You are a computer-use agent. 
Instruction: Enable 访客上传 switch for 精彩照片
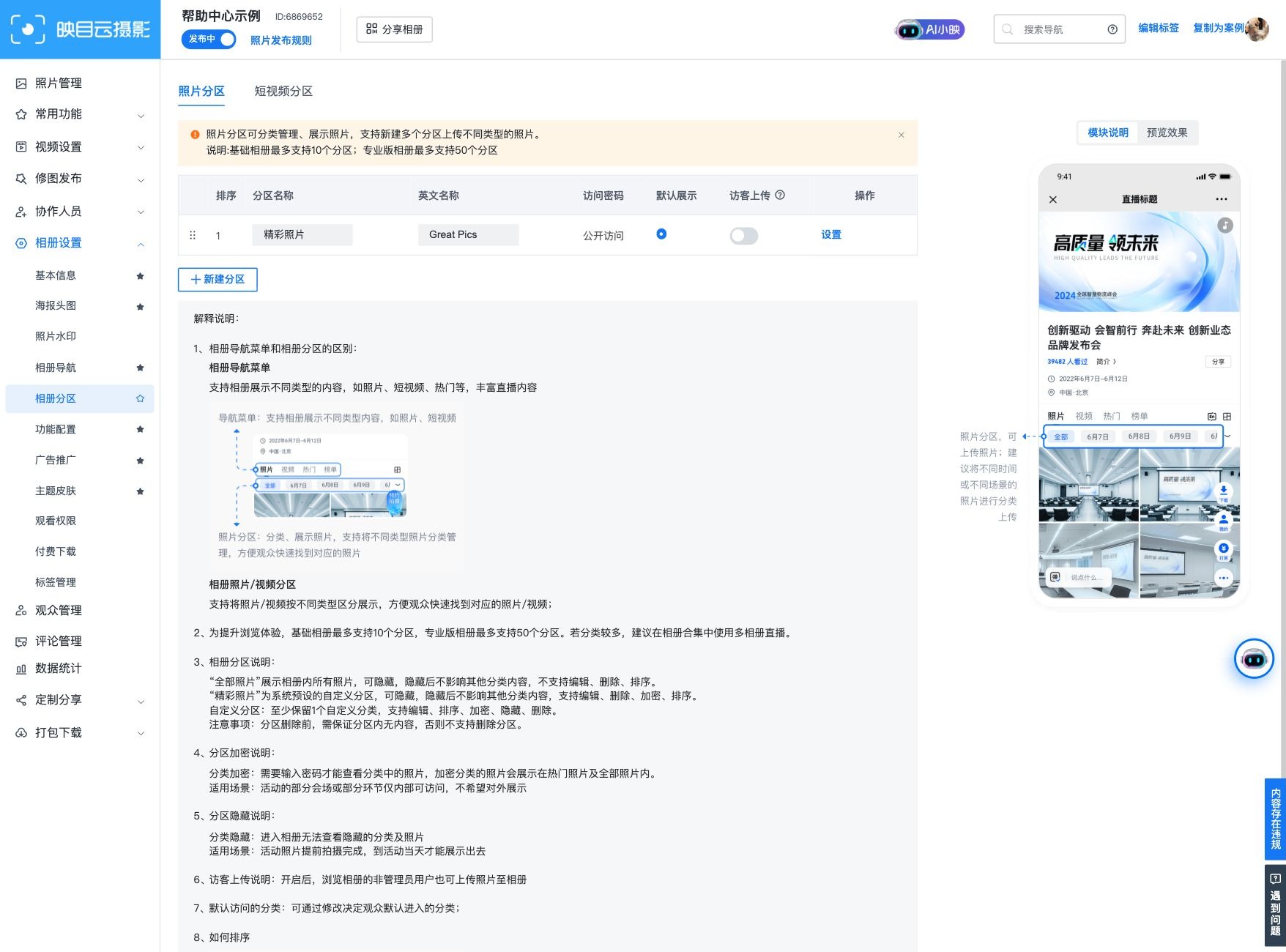pos(744,236)
